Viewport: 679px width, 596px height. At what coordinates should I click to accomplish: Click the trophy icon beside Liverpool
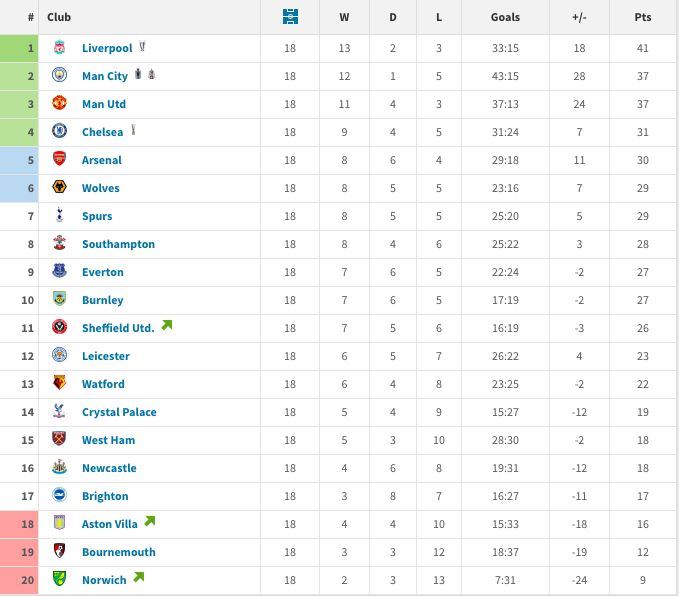142,46
